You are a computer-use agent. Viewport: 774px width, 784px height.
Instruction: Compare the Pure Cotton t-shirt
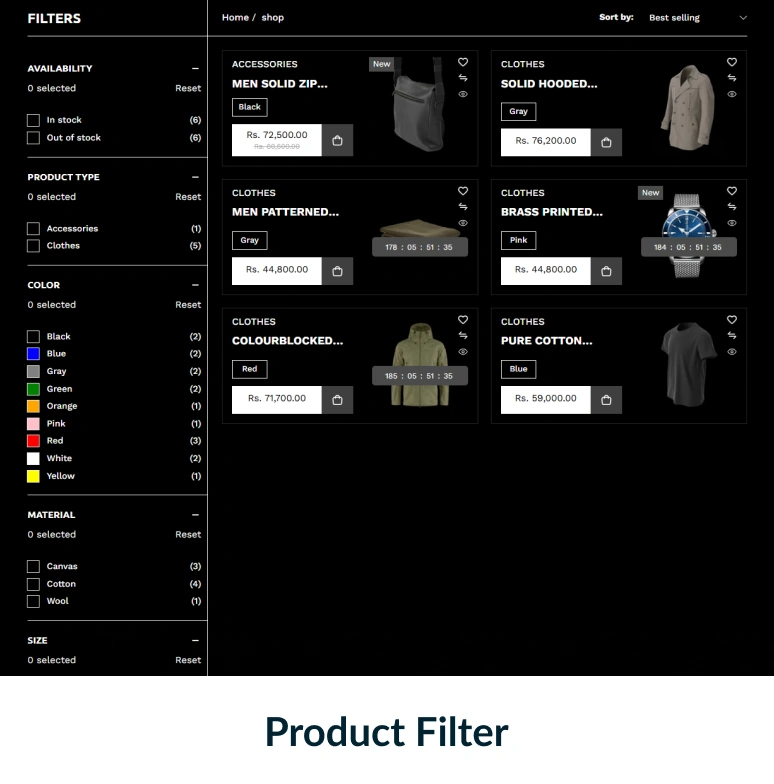732,336
